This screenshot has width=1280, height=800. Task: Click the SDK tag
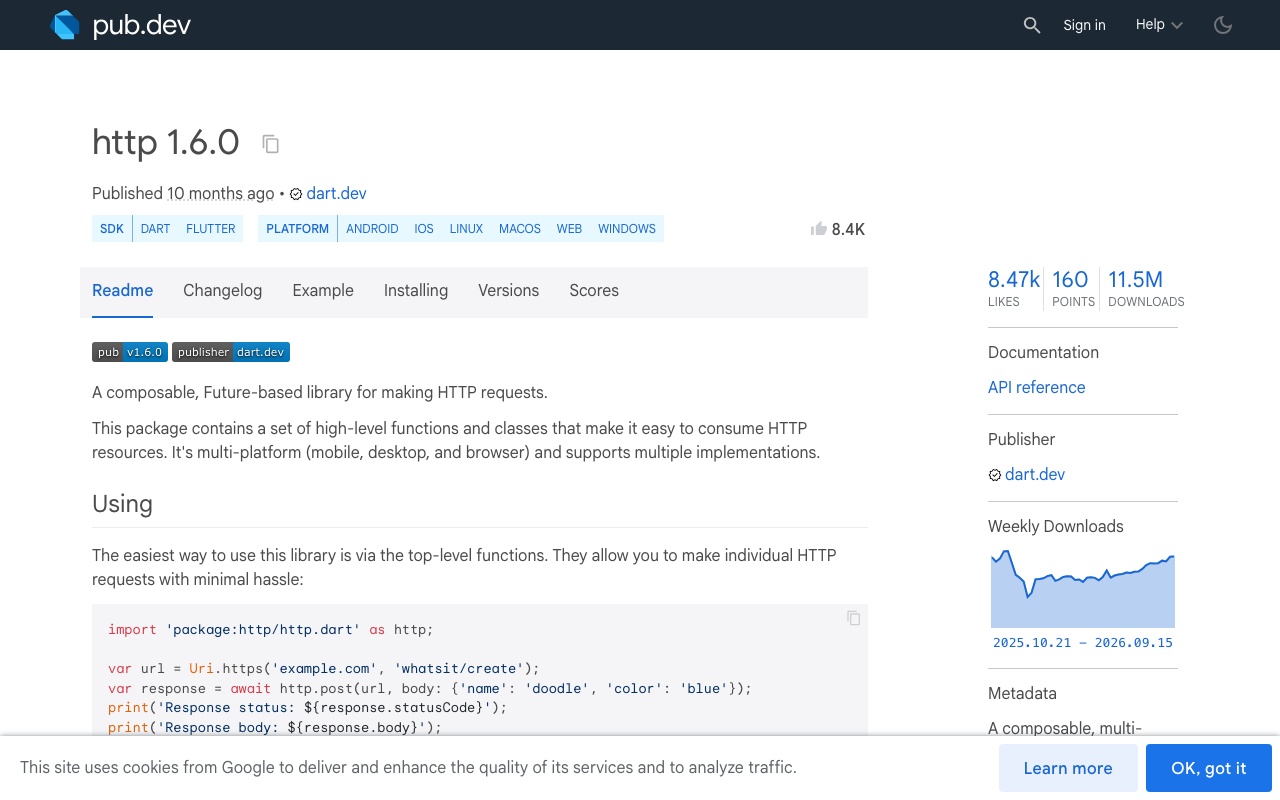pos(112,229)
